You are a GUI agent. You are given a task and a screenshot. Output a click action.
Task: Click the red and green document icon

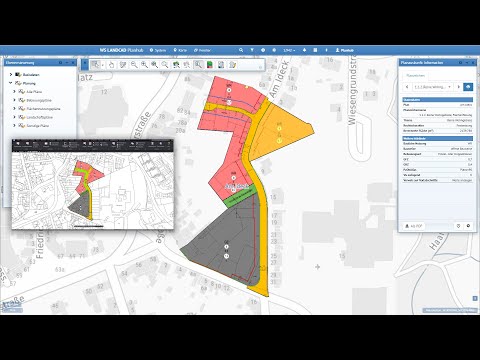click(209, 65)
